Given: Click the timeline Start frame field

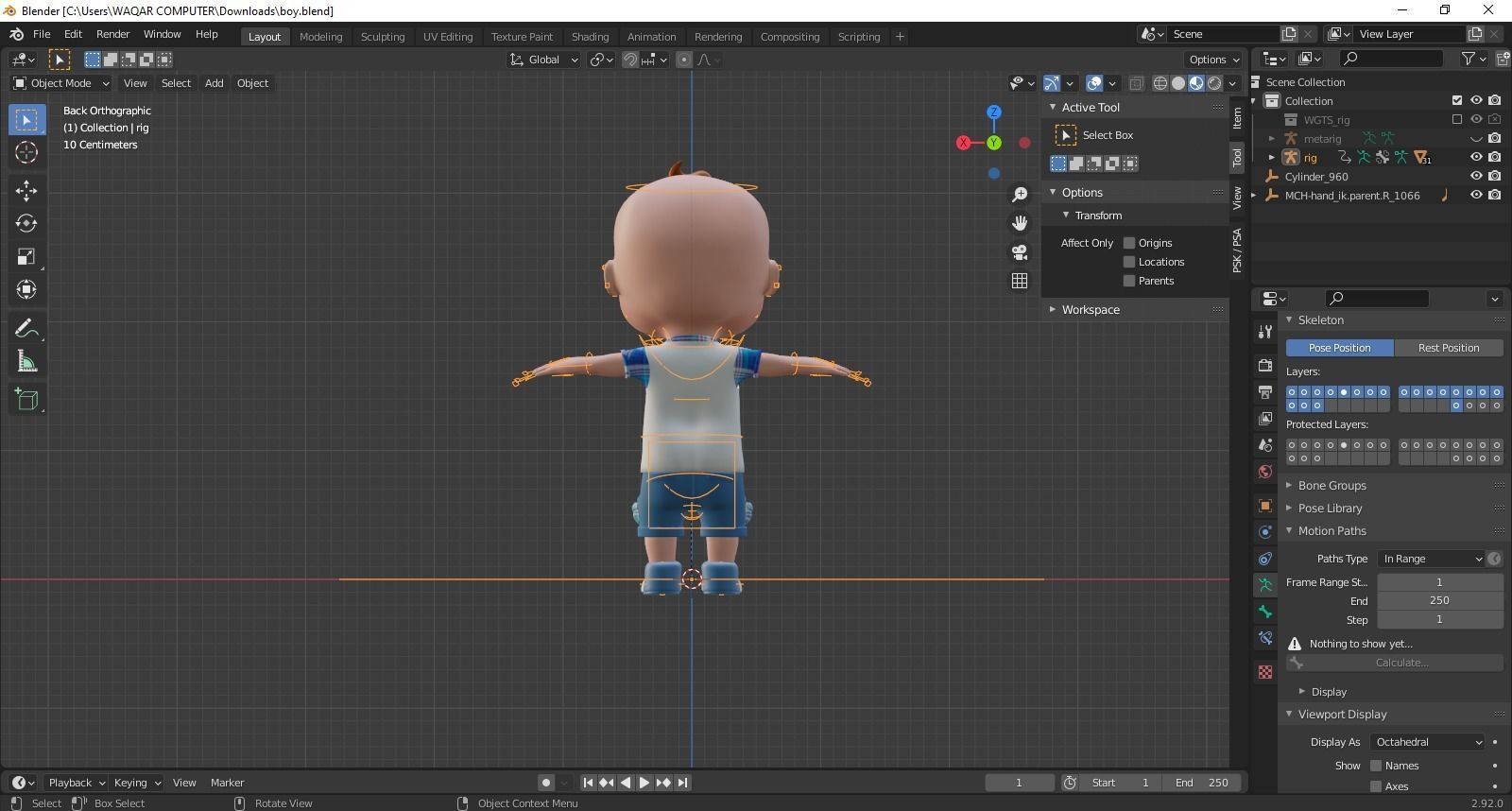Looking at the screenshot, I should (x=1123, y=783).
